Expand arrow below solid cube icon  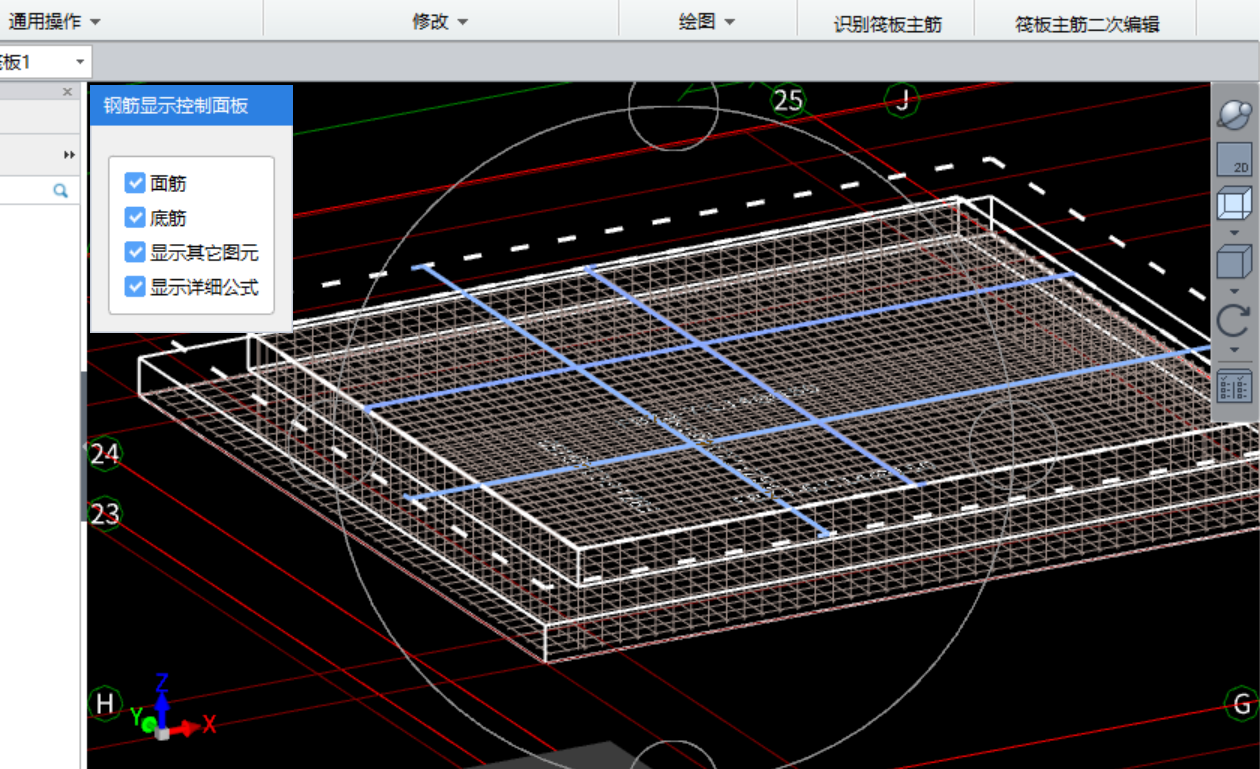1234,290
